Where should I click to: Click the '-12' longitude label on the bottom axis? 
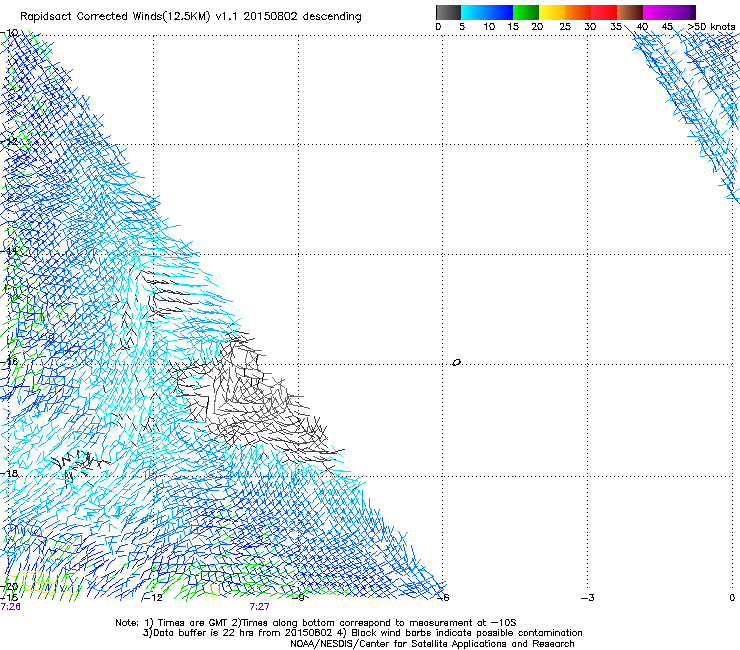click(x=152, y=598)
